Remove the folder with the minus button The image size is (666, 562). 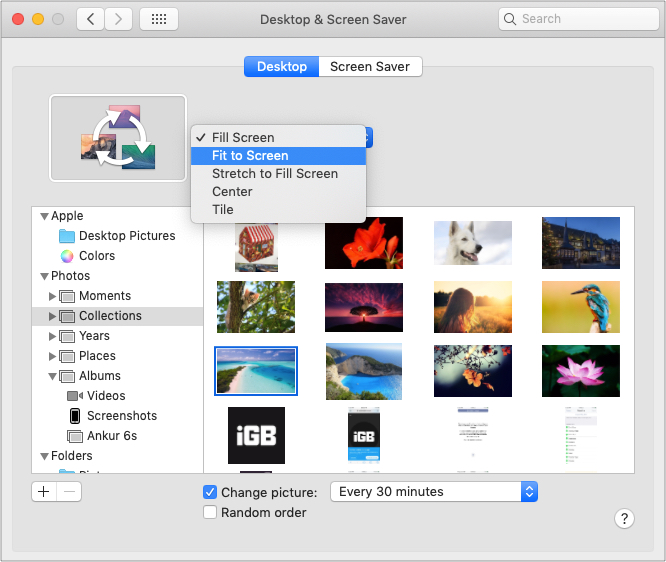(x=69, y=492)
